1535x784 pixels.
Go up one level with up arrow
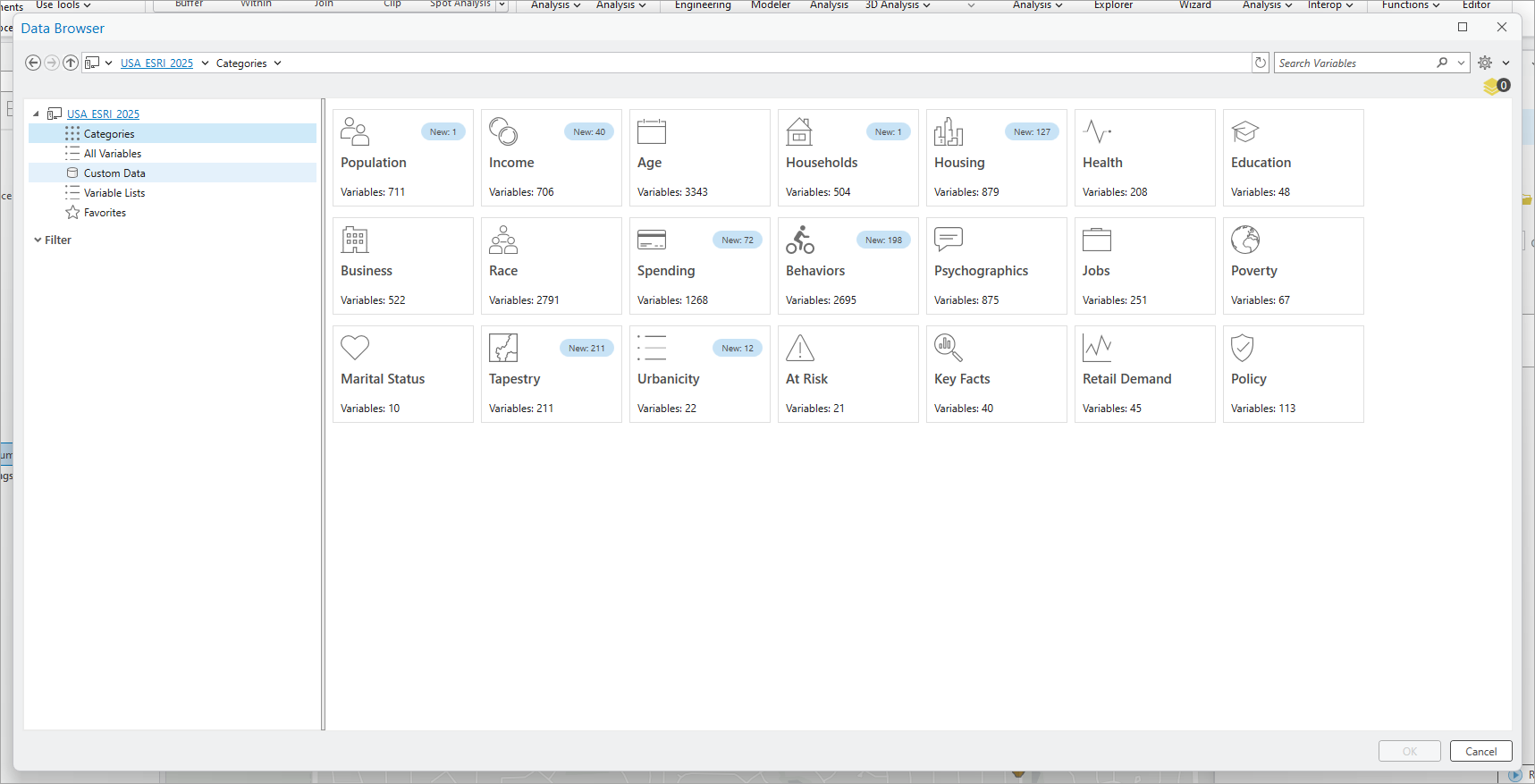71,63
